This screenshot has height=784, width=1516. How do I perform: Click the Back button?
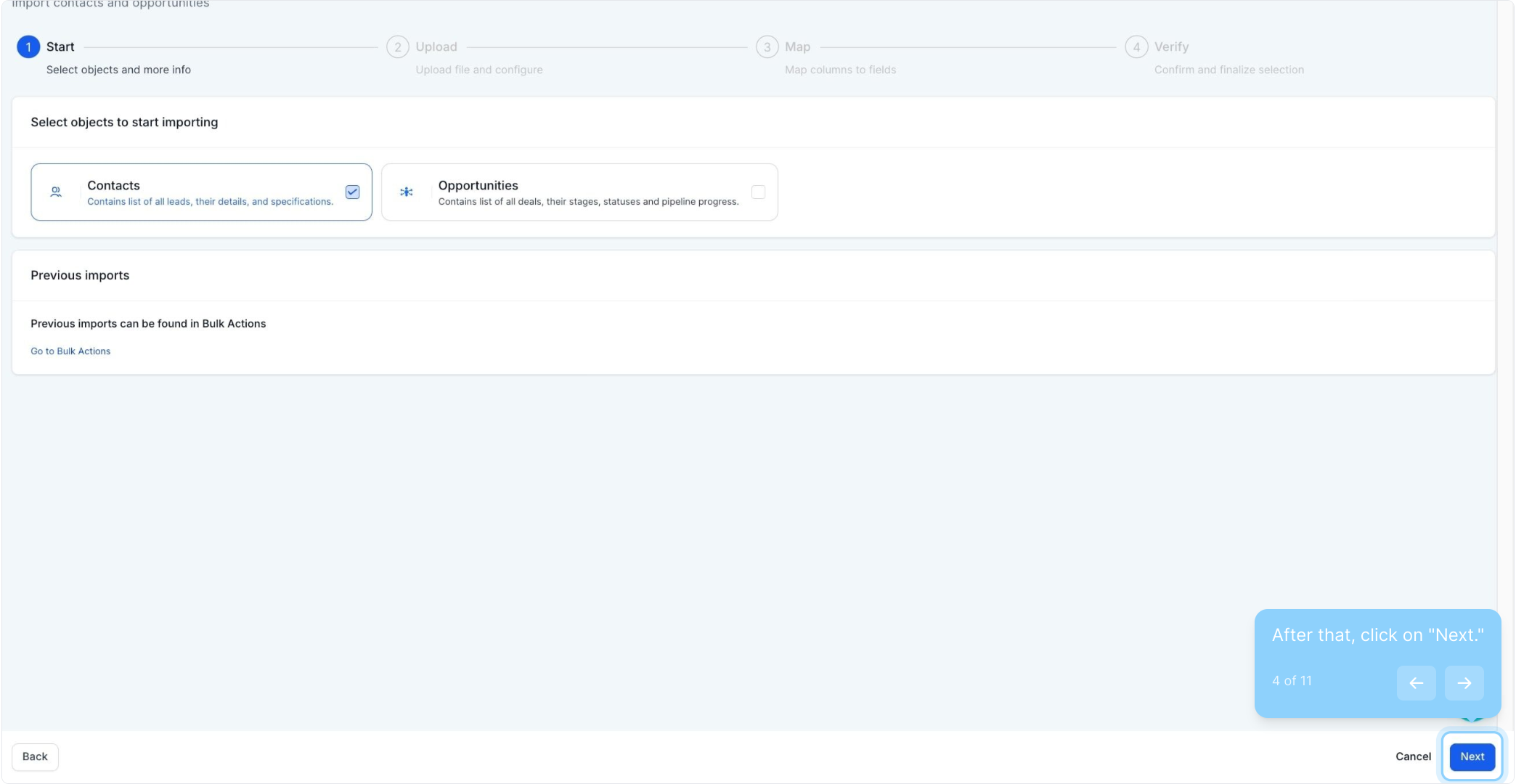[35, 756]
